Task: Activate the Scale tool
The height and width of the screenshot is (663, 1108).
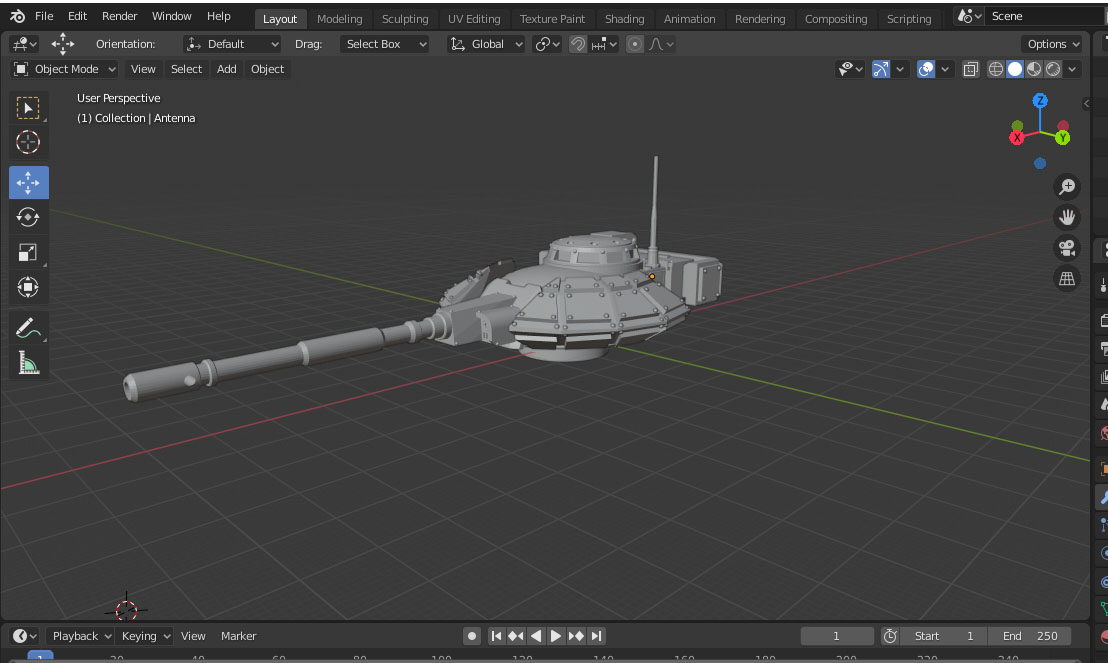Action: tap(28, 253)
